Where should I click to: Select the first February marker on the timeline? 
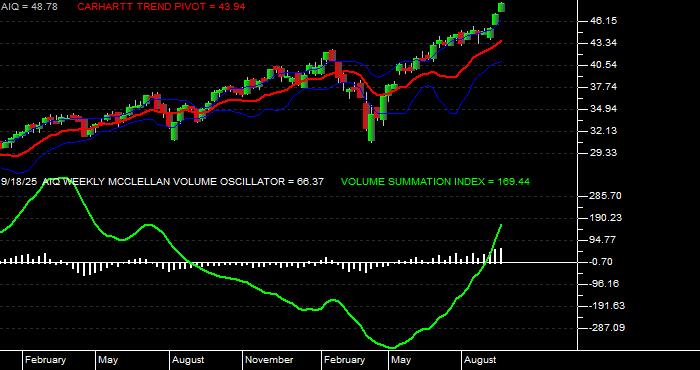[x=45, y=360]
